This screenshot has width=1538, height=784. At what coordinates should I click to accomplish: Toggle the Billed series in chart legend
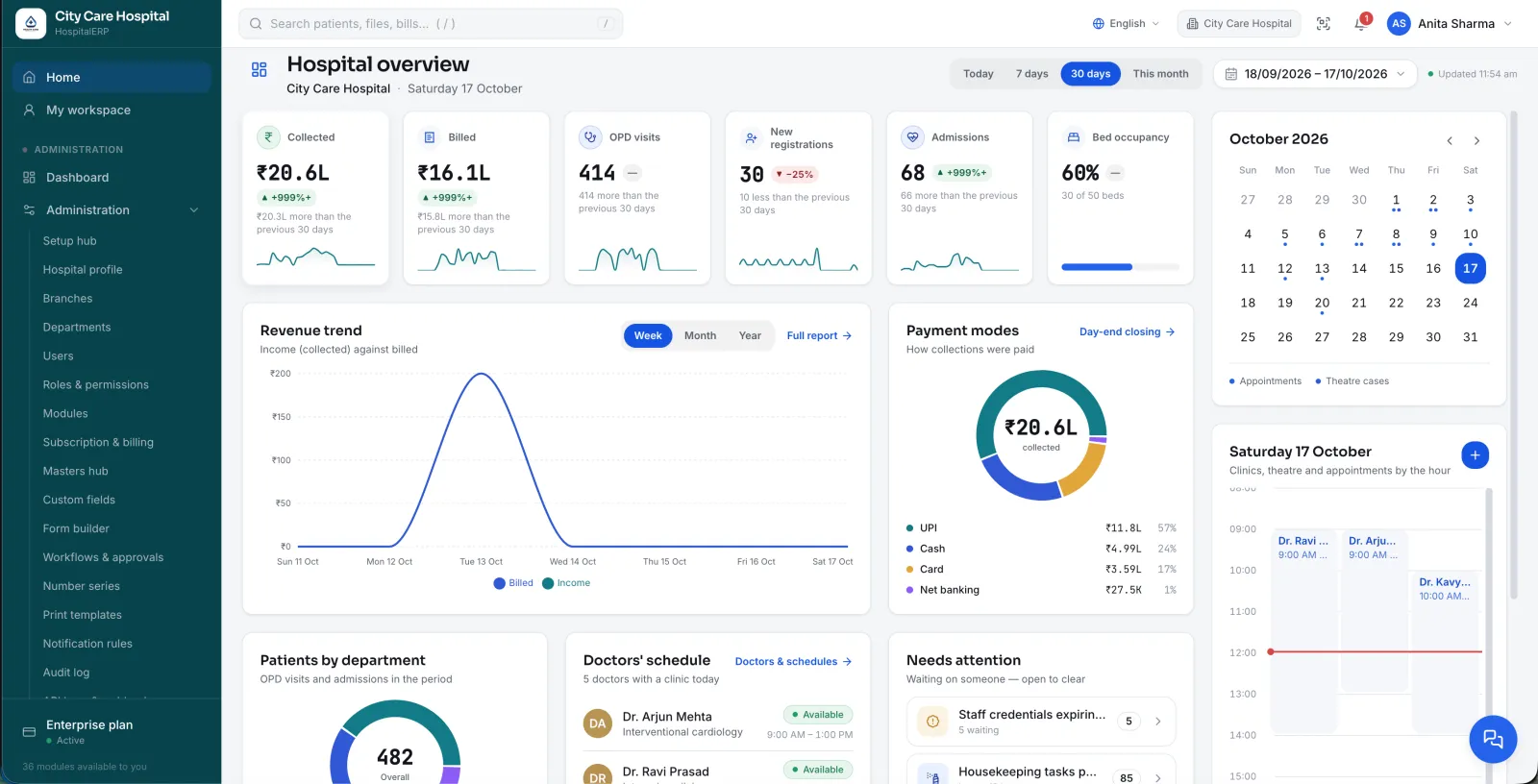(x=513, y=583)
